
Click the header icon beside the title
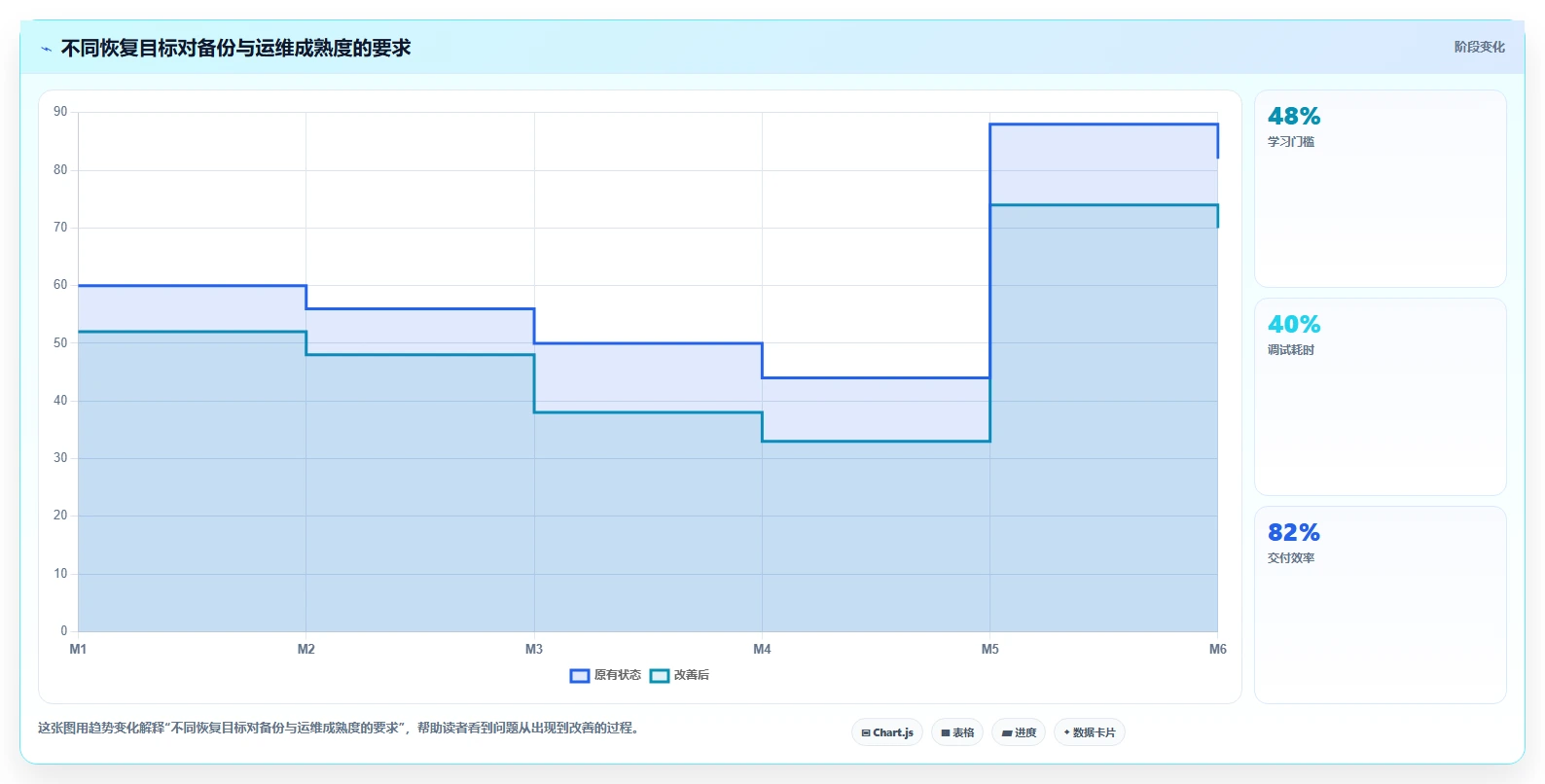click(x=46, y=49)
